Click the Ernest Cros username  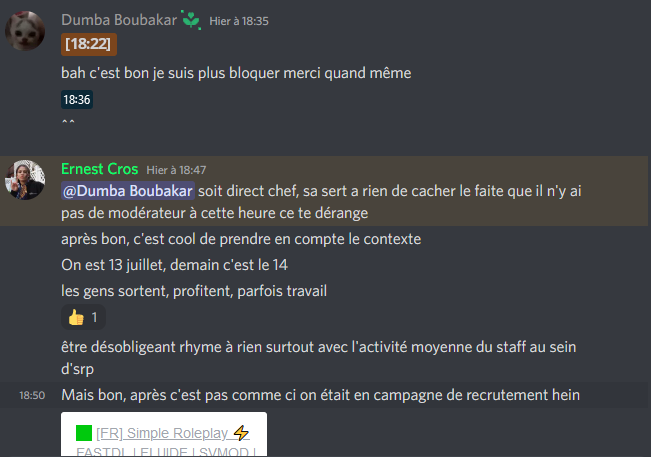tap(100, 169)
